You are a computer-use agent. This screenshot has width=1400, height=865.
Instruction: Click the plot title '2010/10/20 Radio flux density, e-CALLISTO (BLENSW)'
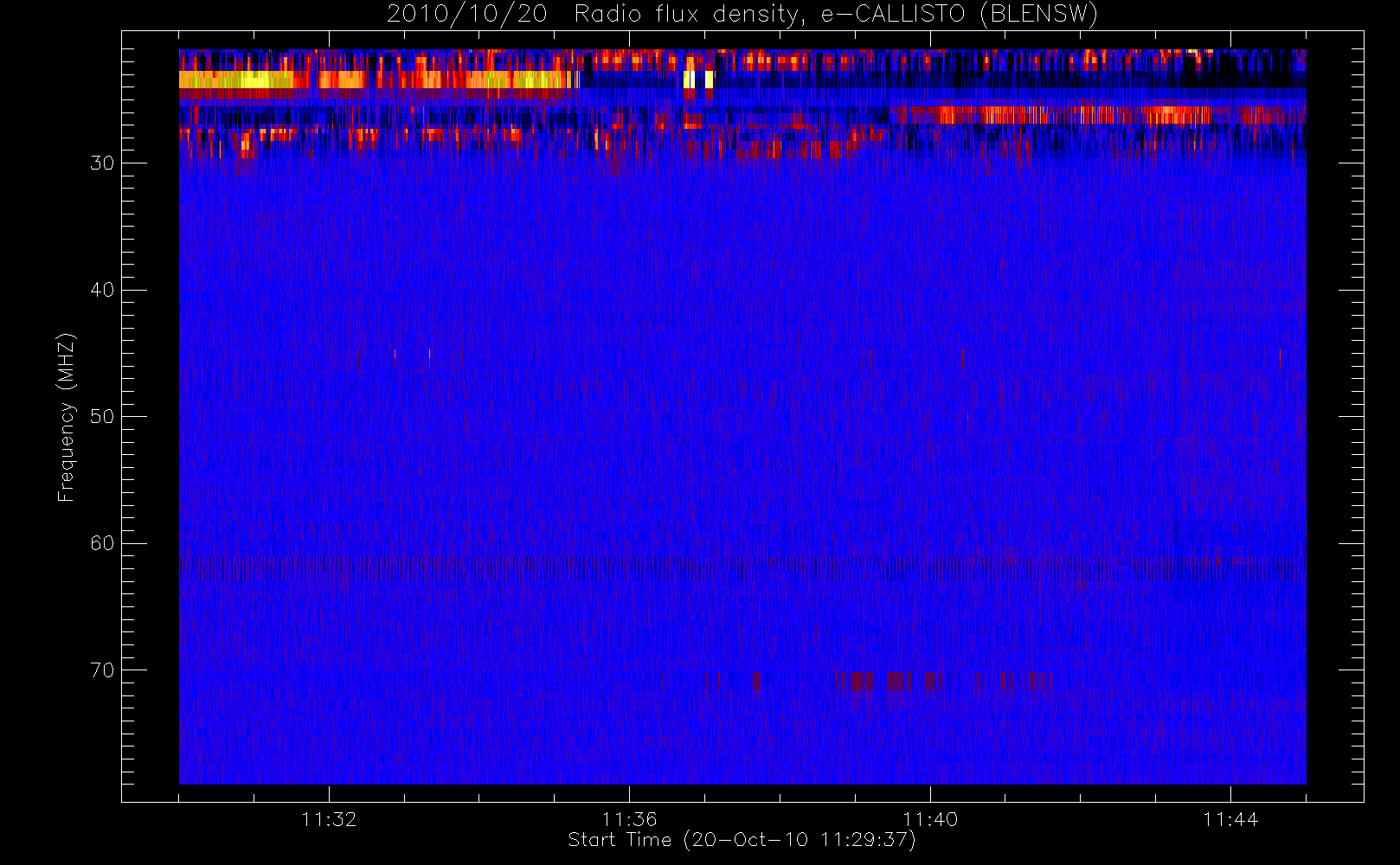point(742,15)
